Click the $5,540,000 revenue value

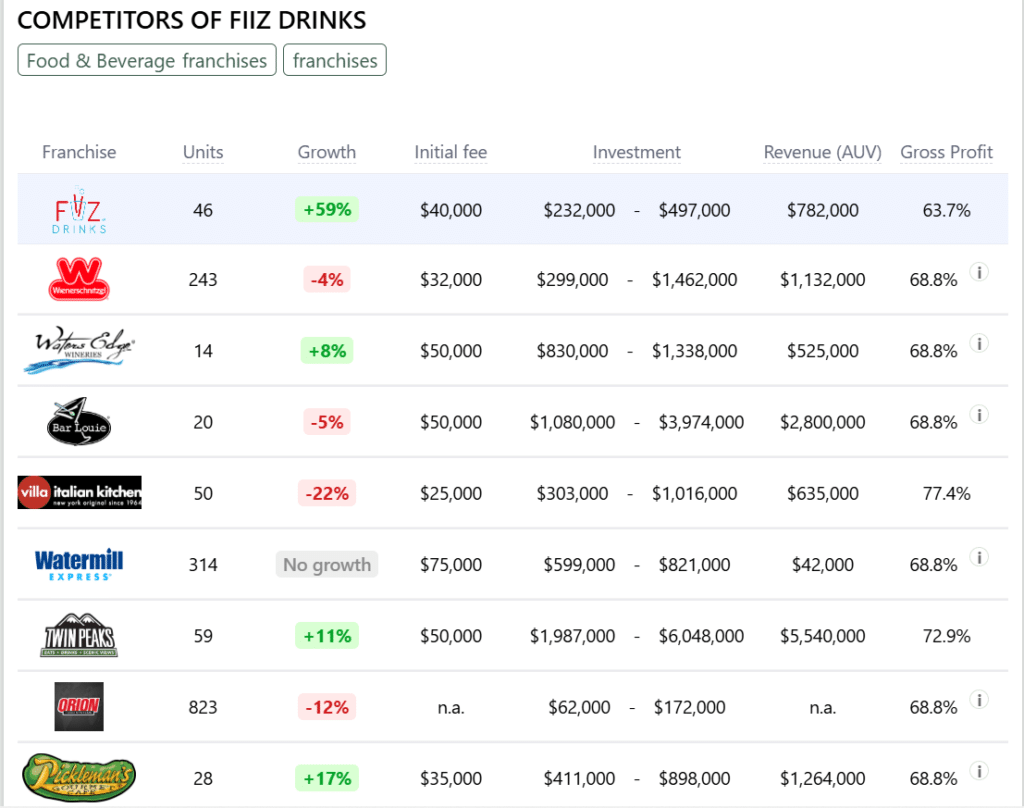coord(823,636)
